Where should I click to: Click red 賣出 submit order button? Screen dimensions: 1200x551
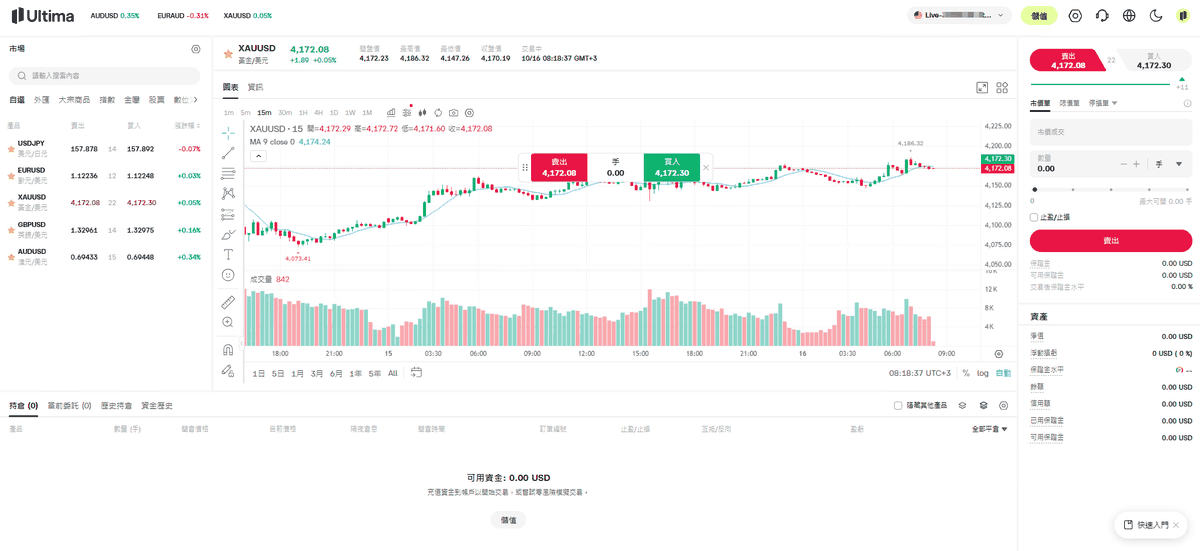point(1111,241)
